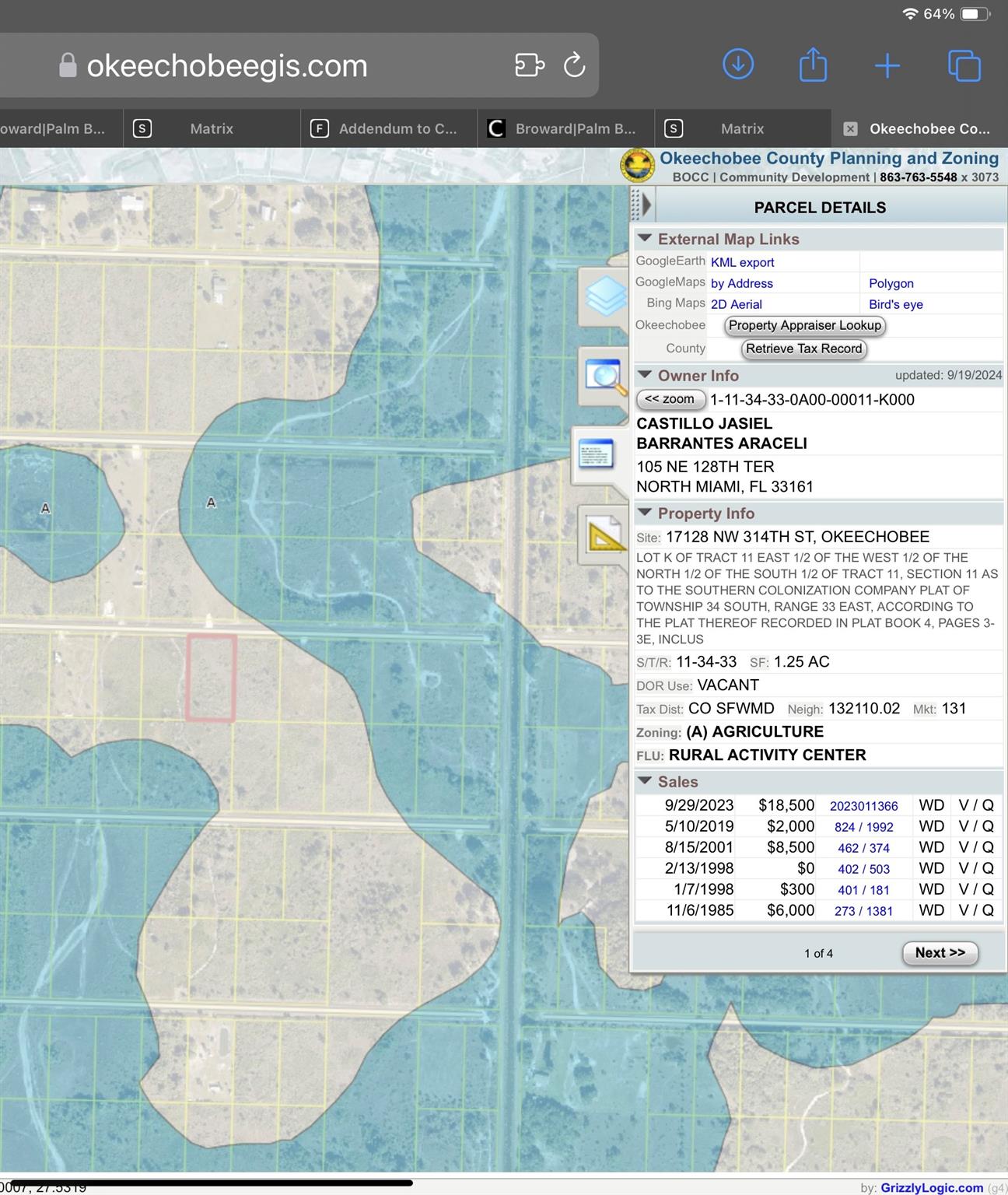Open the Safari share sheet
The height and width of the screenshot is (1195, 1008).
tap(813, 65)
